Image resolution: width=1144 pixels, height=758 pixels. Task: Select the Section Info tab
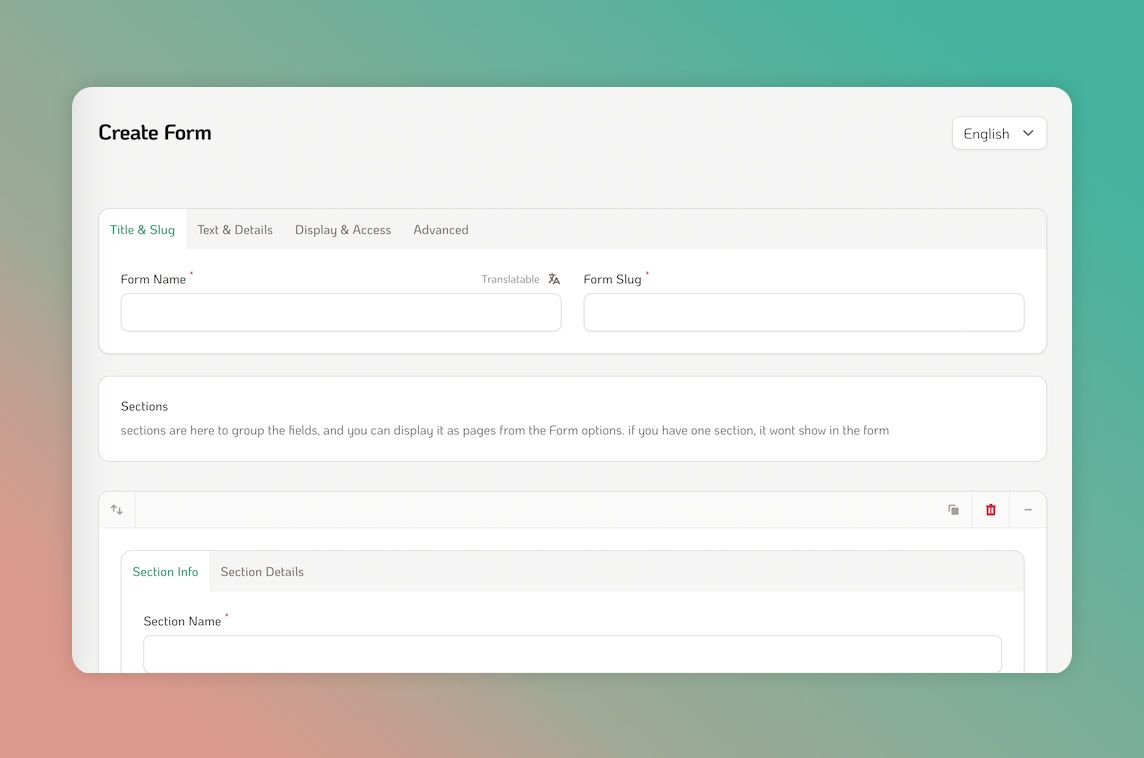coord(165,571)
